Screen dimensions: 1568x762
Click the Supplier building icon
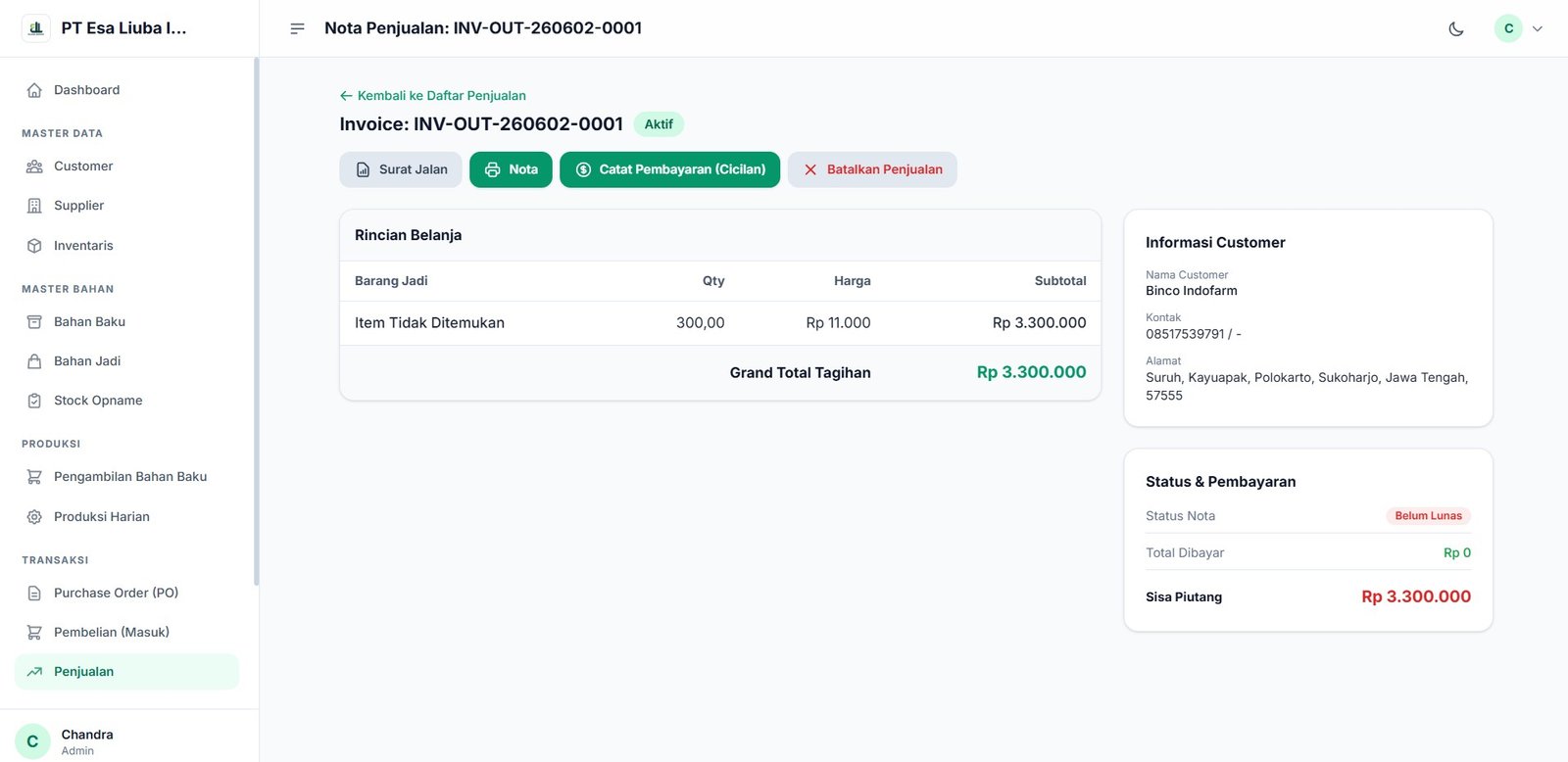[34, 206]
